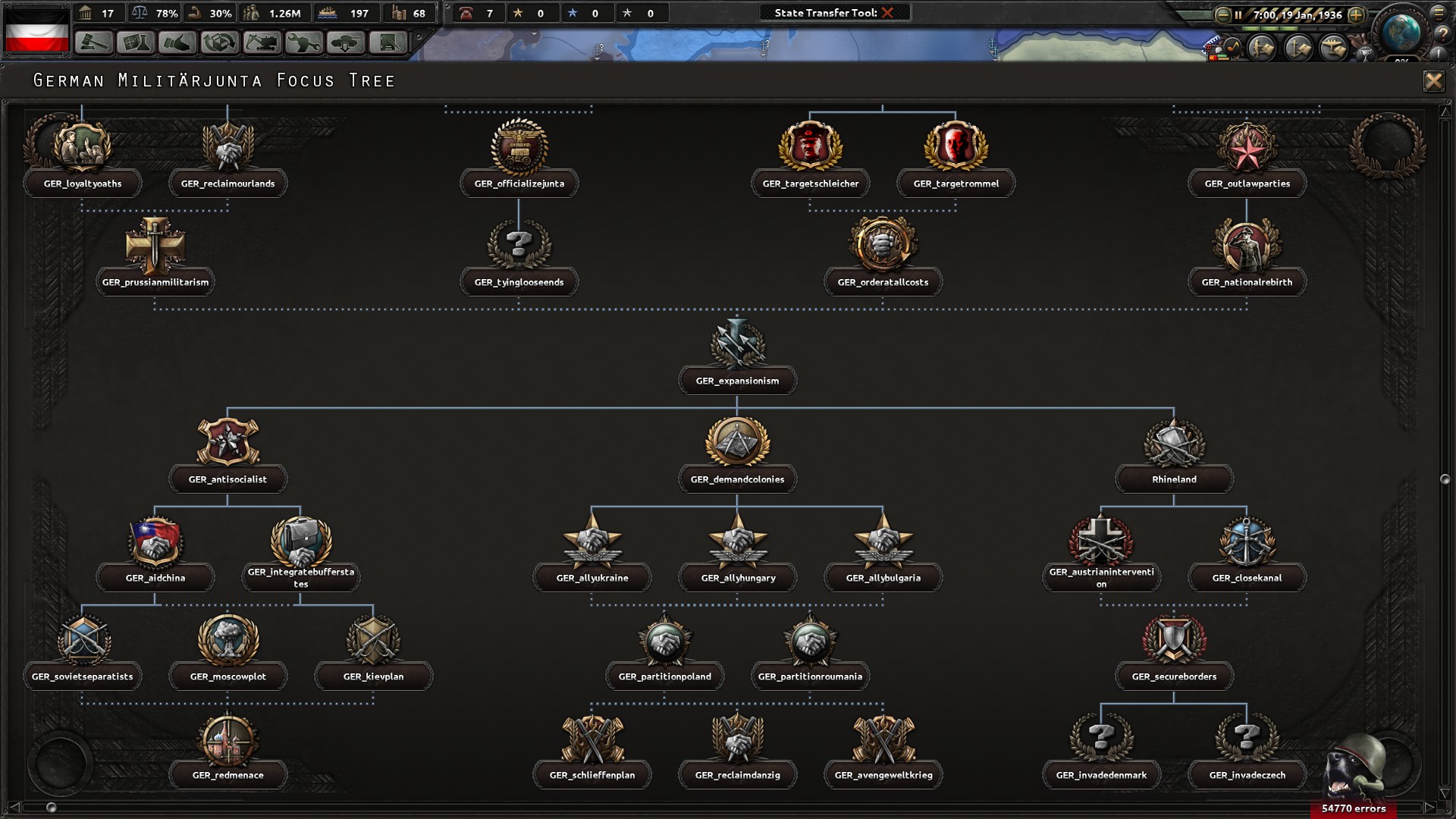
Task: Open the Research and technology view
Action: pos(136,42)
